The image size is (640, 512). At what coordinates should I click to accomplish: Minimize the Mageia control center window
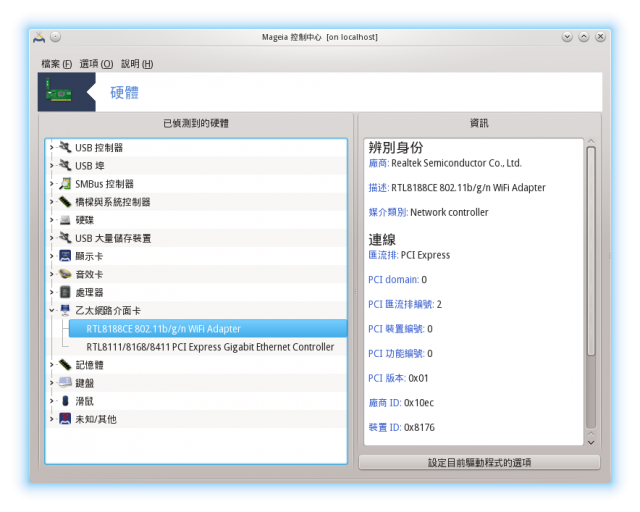coord(567,37)
